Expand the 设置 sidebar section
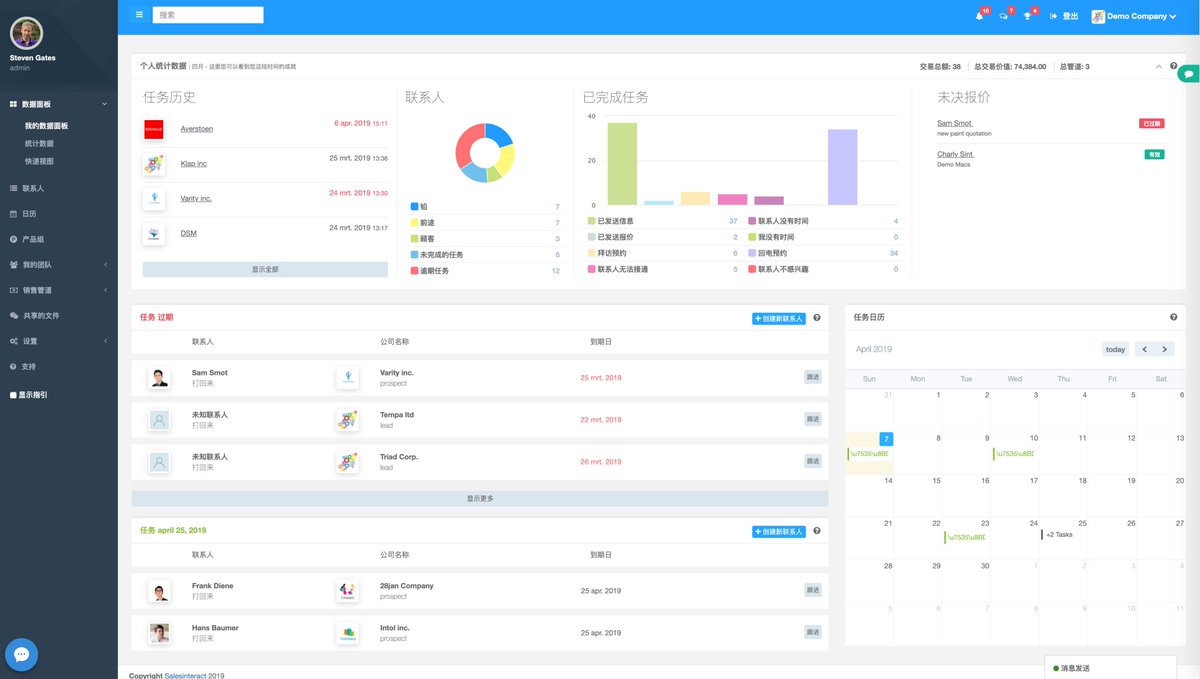 tap(59, 341)
